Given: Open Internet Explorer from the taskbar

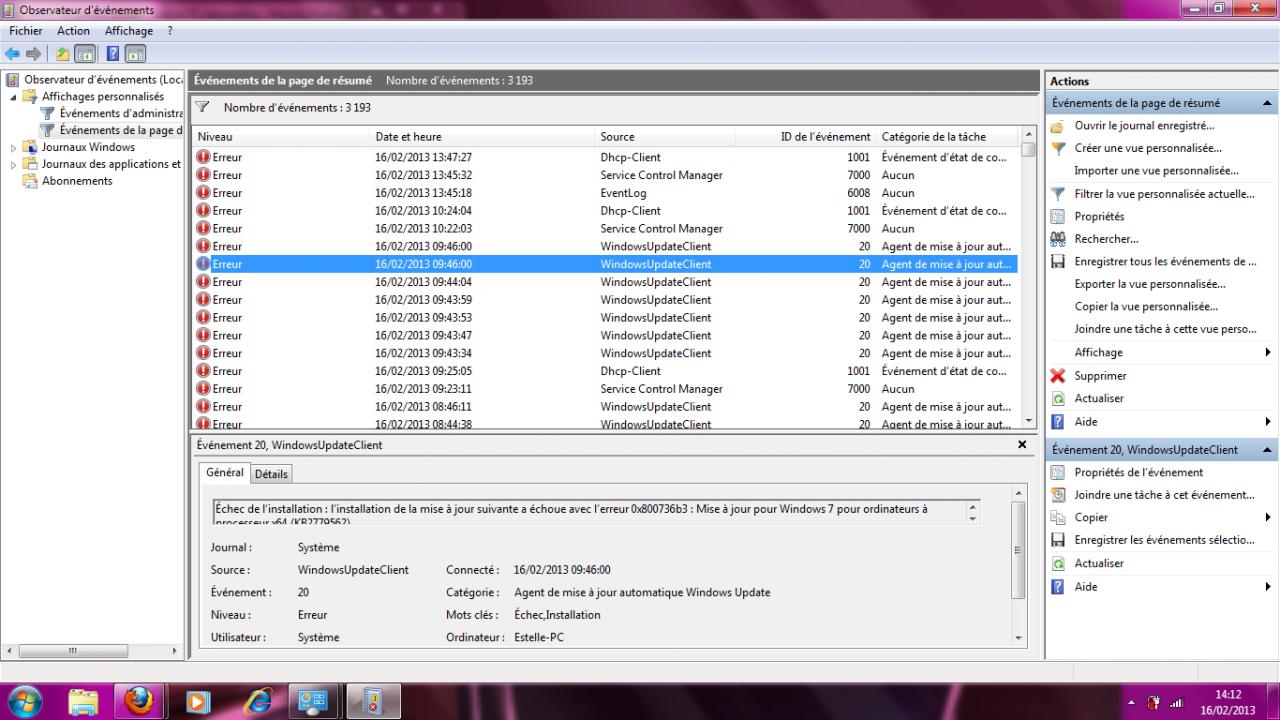Looking at the screenshot, I should pyautogui.click(x=258, y=701).
